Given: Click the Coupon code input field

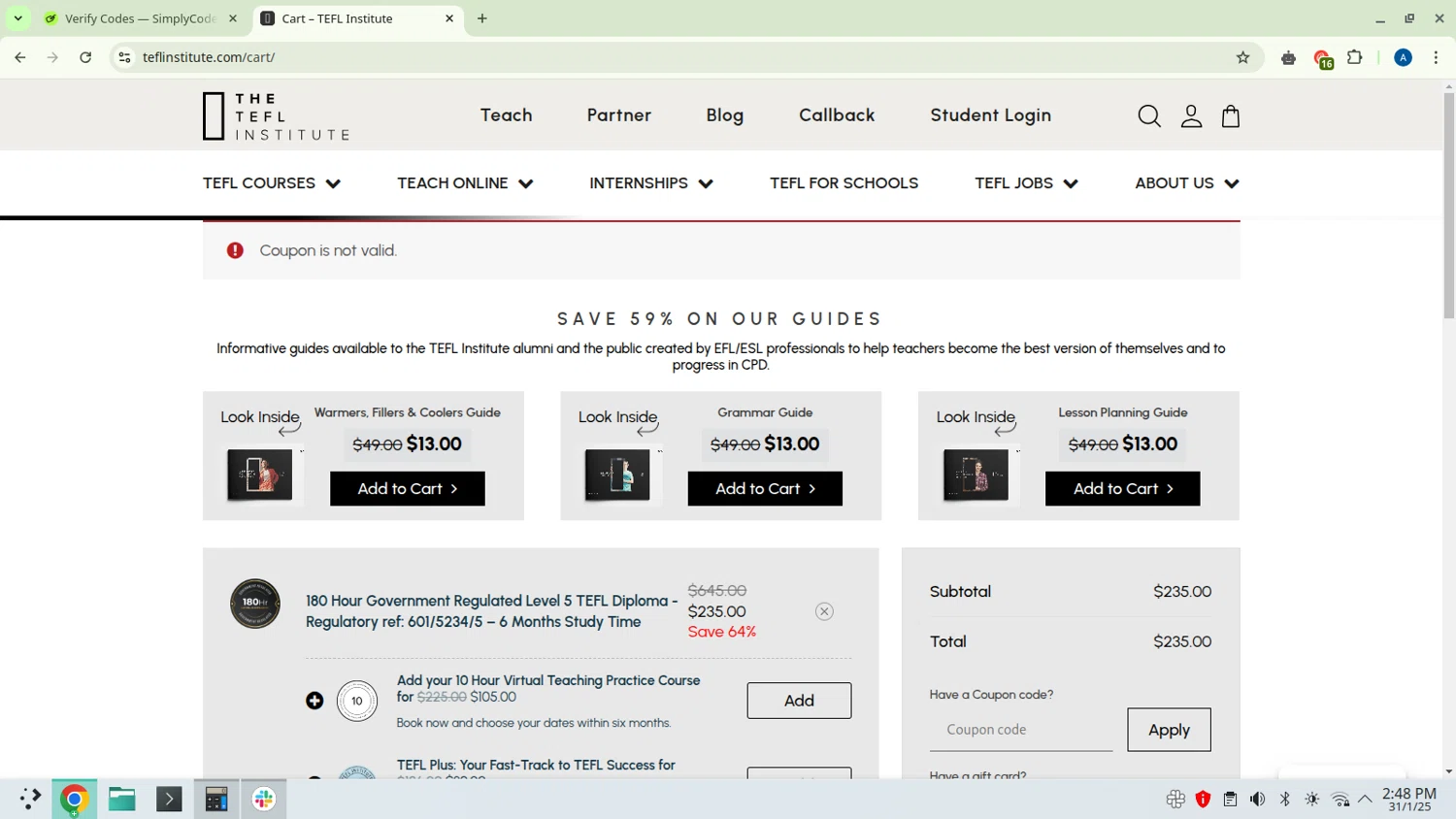Looking at the screenshot, I should click(1021, 730).
